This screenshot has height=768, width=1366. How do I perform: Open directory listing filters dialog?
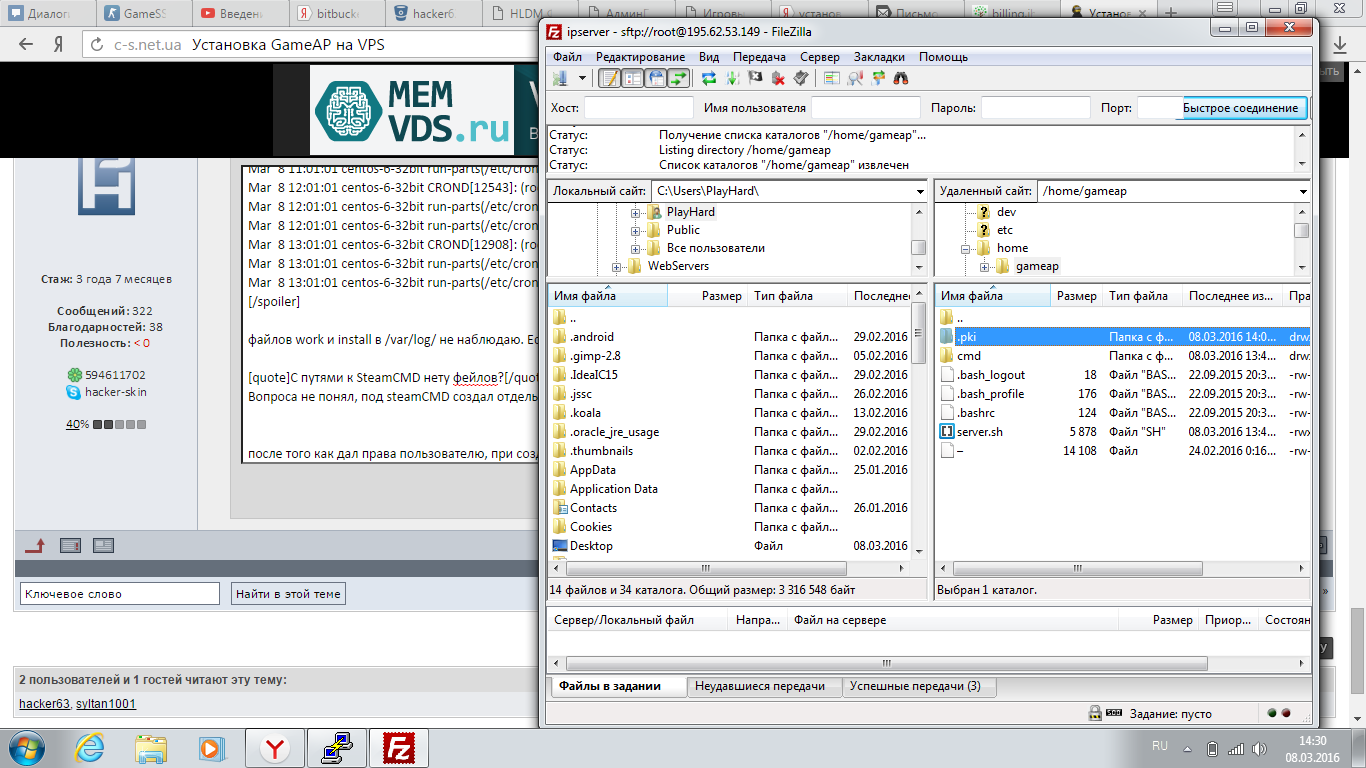(x=832, y=78)
